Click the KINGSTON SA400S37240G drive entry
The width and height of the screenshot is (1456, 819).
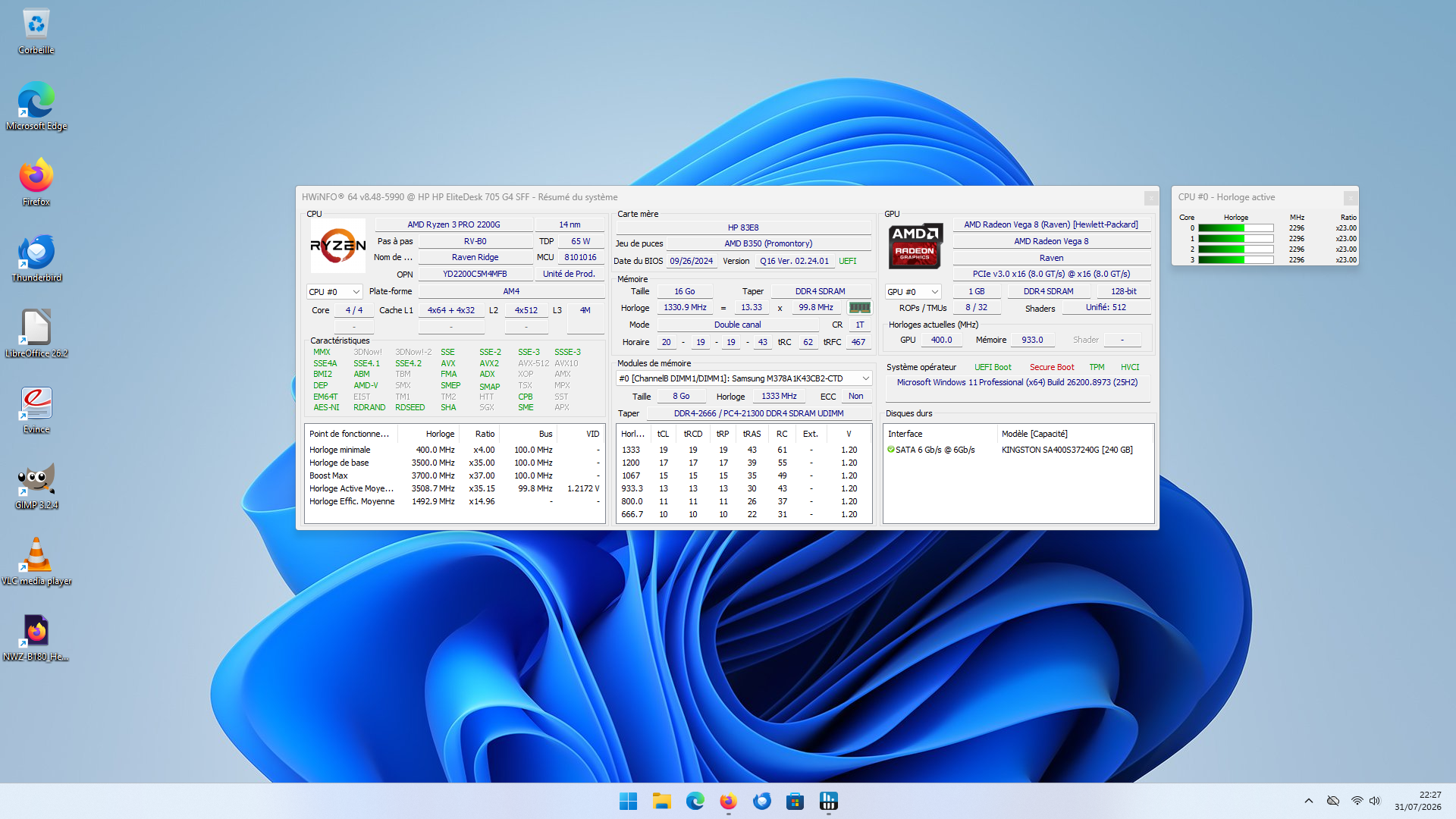click(x=1067, y=450)
